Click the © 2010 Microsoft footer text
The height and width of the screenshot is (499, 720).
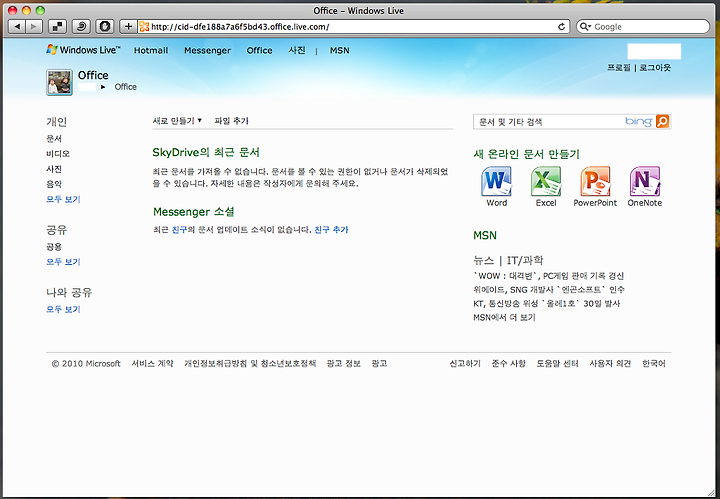[x=86, y=364]
